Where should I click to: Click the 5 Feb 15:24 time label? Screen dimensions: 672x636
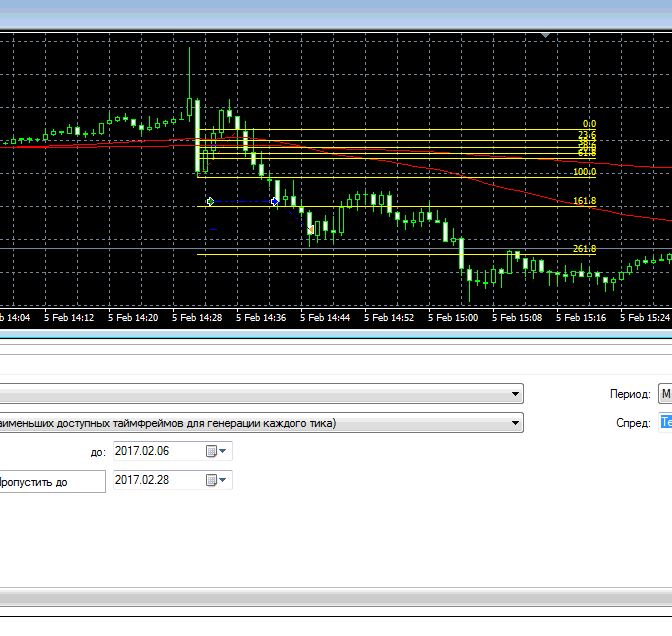[645, 318]
